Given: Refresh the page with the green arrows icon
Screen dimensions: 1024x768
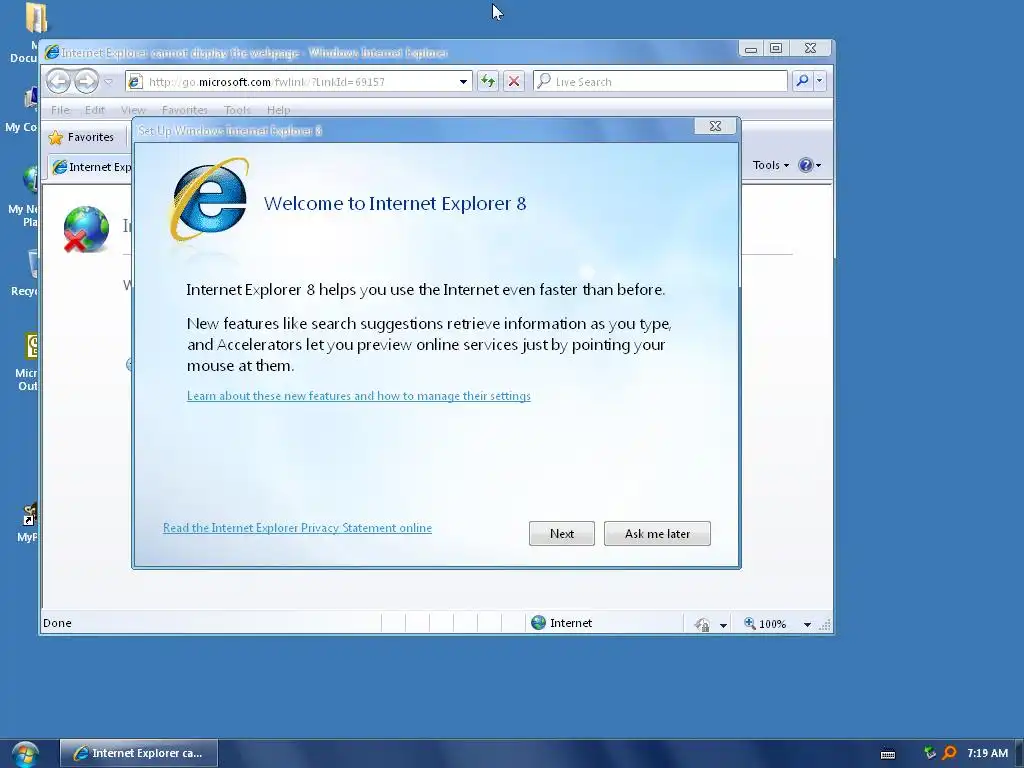Looking at the screenshot, I should 488,82.
